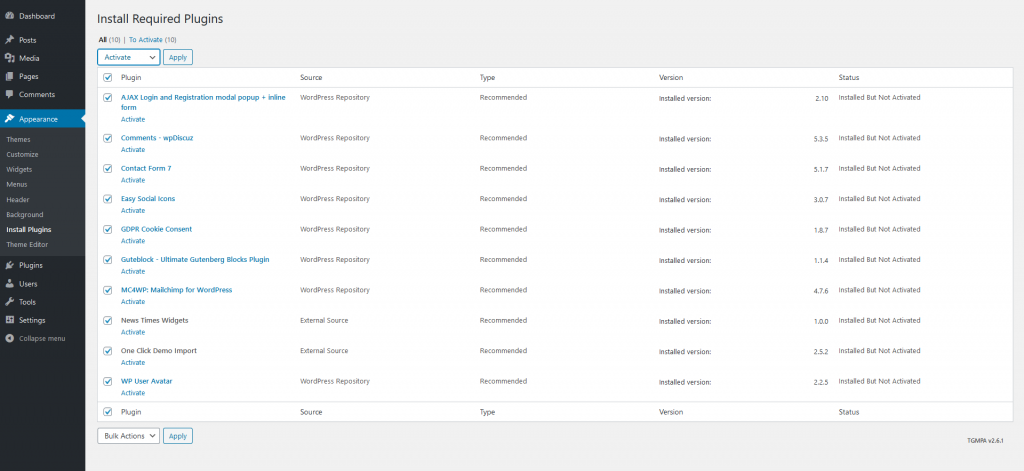This screenshot has width=1024, height=471.
Task: Uncheck the One Click Demo Import checkbox
Action: pyautogui.click(x=108, y=351)
